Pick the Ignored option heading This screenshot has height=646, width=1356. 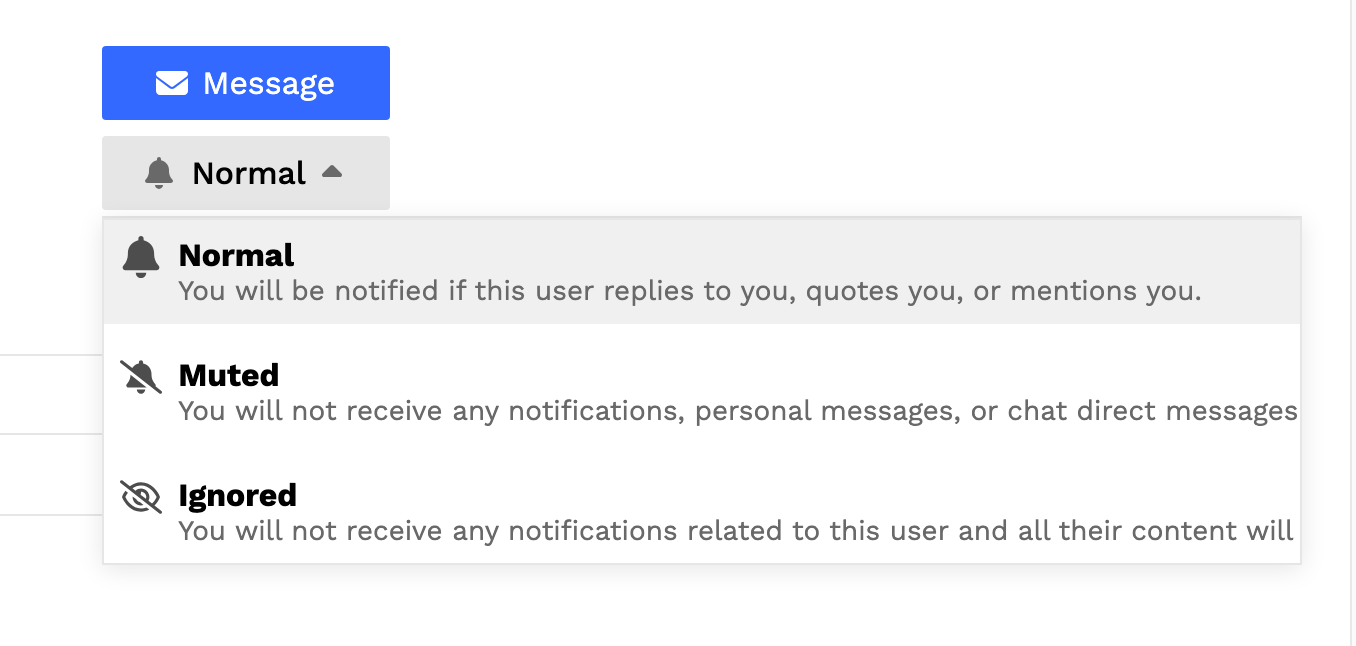pos(237,495)
